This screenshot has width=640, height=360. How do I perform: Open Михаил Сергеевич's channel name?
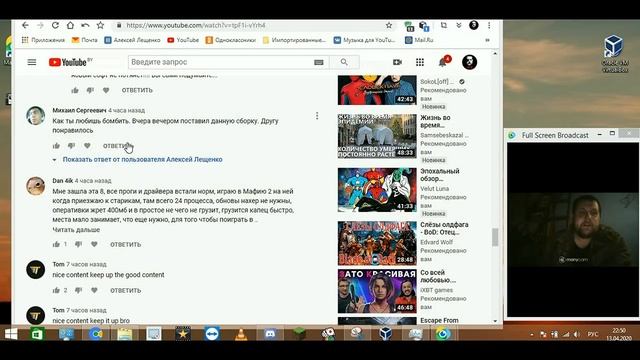79,111
